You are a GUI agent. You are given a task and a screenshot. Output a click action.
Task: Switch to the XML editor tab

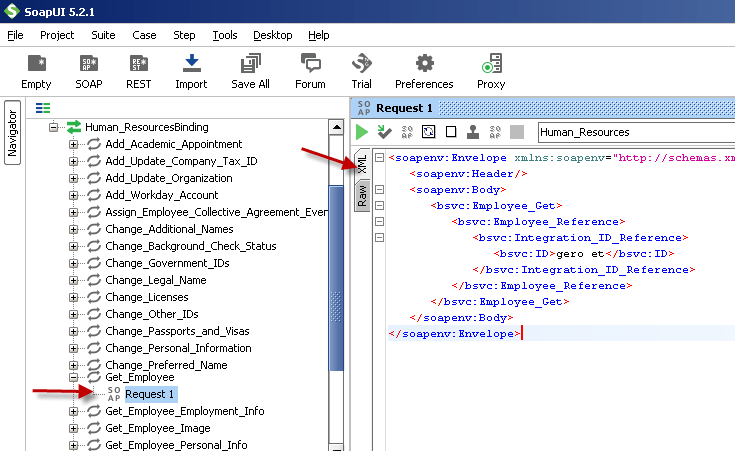362,164
